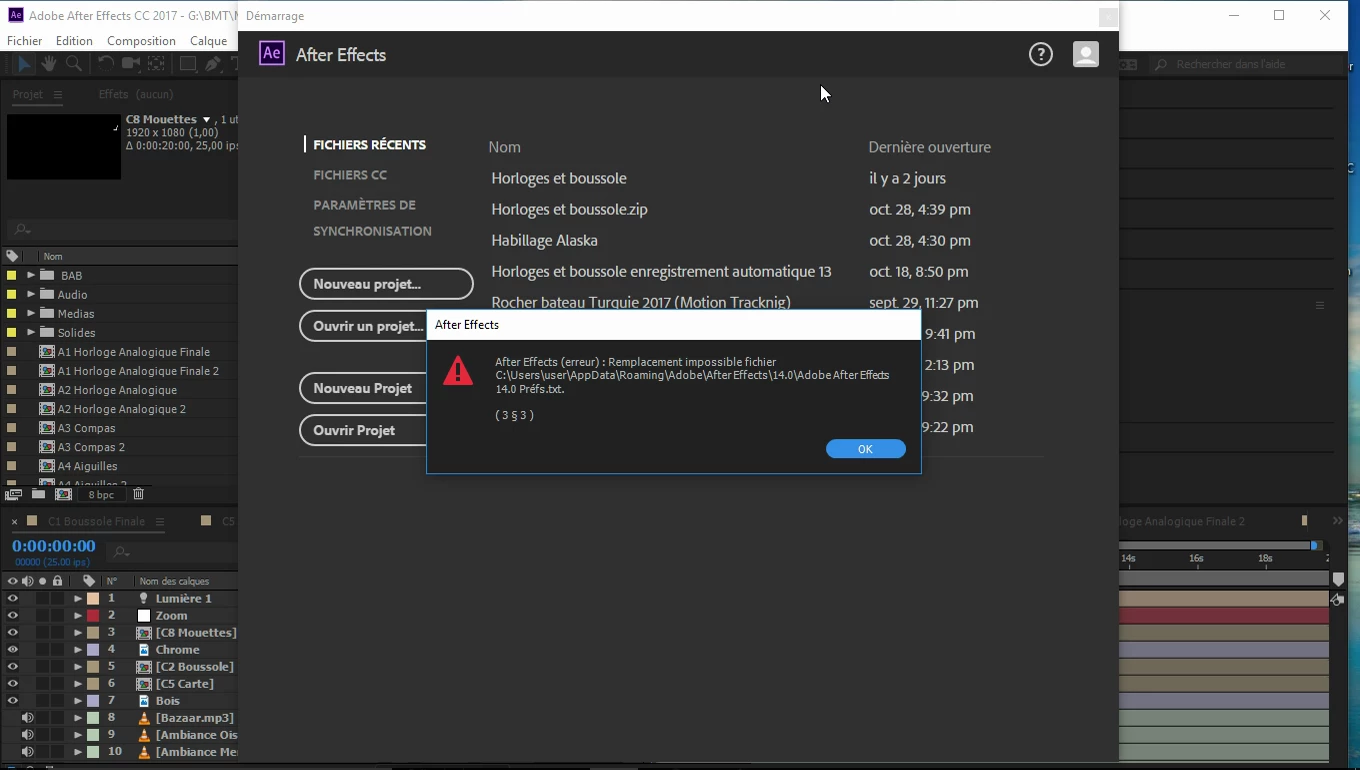Select the Hand tool
The image size is (1360, 770).
(48, 63)
